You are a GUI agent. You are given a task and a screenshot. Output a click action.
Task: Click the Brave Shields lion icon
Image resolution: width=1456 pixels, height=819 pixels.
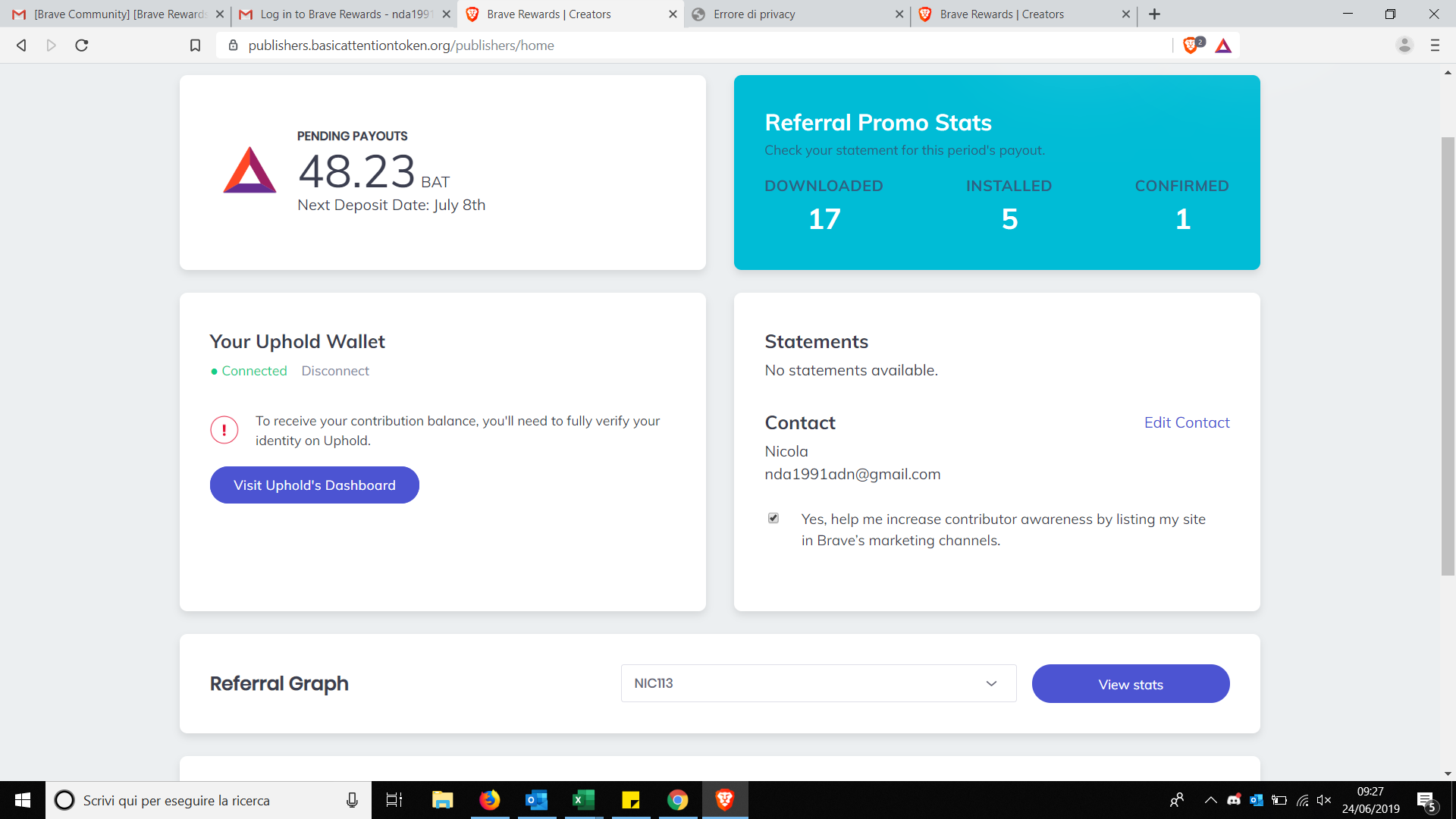[1191, 45]
